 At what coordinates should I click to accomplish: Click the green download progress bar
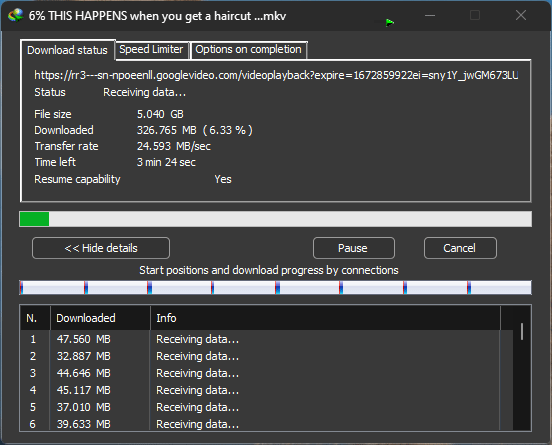[x=275, y=219]
